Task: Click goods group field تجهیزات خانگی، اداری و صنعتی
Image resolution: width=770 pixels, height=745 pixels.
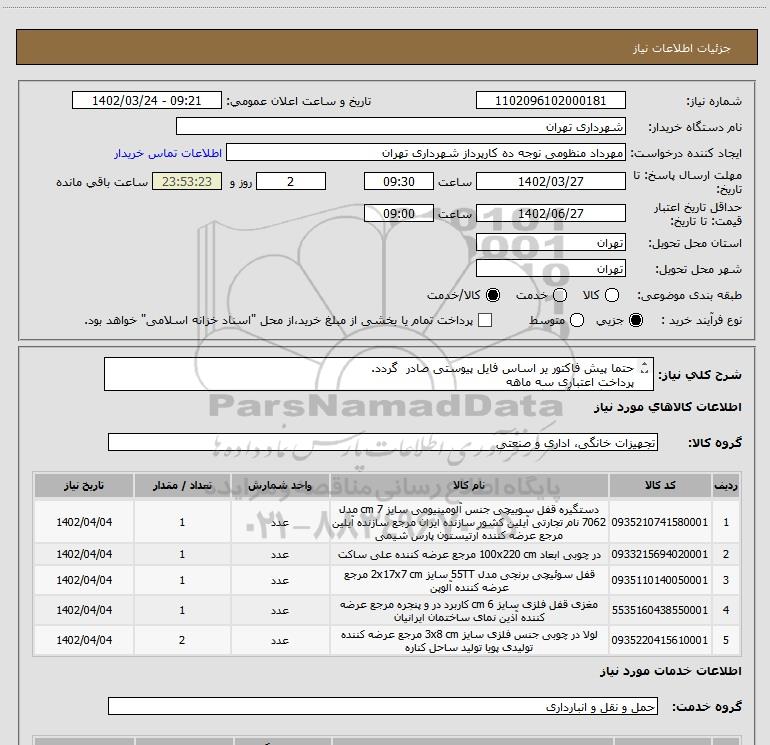Action: [383, 442]
